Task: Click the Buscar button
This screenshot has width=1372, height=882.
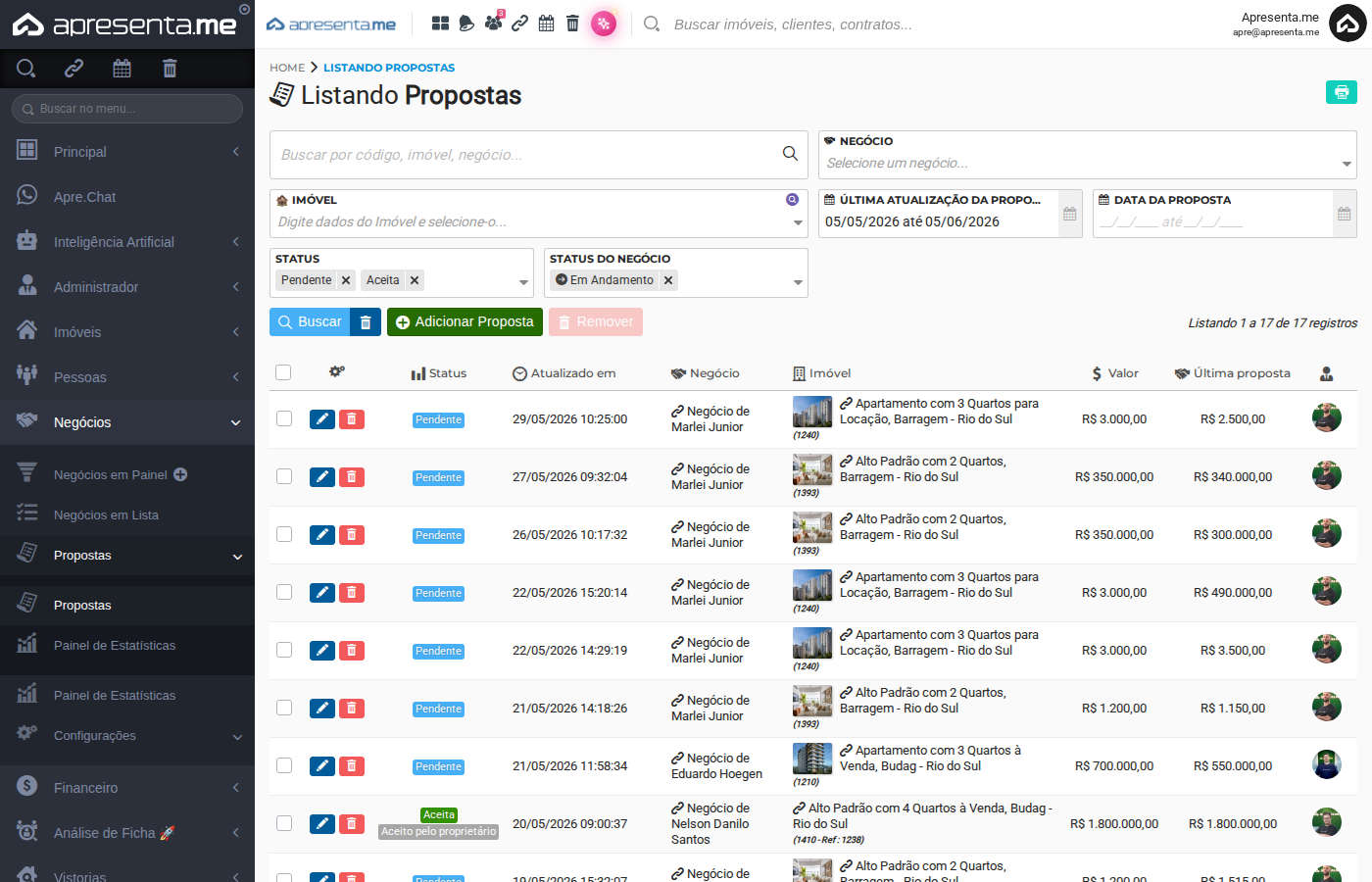Action: click(x=310, y=322)
